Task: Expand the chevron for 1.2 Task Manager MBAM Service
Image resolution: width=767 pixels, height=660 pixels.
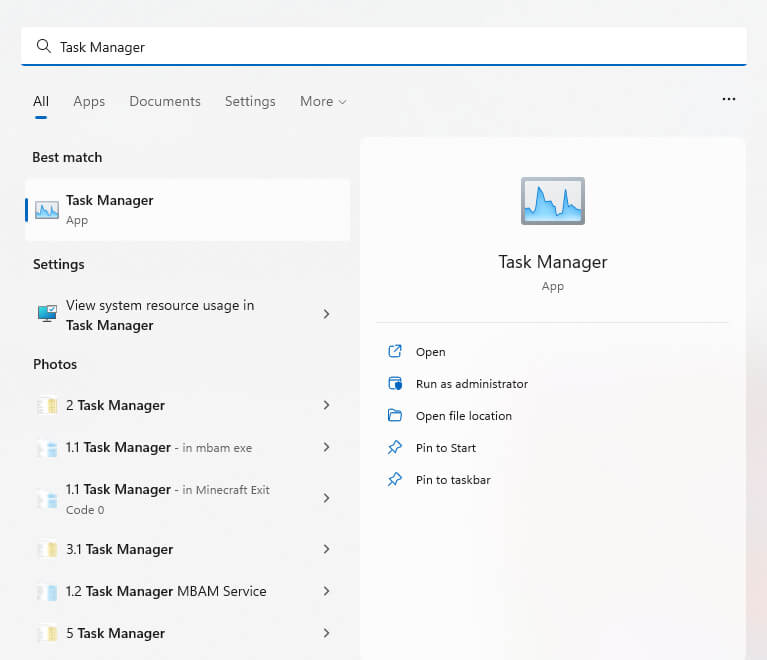Action: tap(326, 591)
